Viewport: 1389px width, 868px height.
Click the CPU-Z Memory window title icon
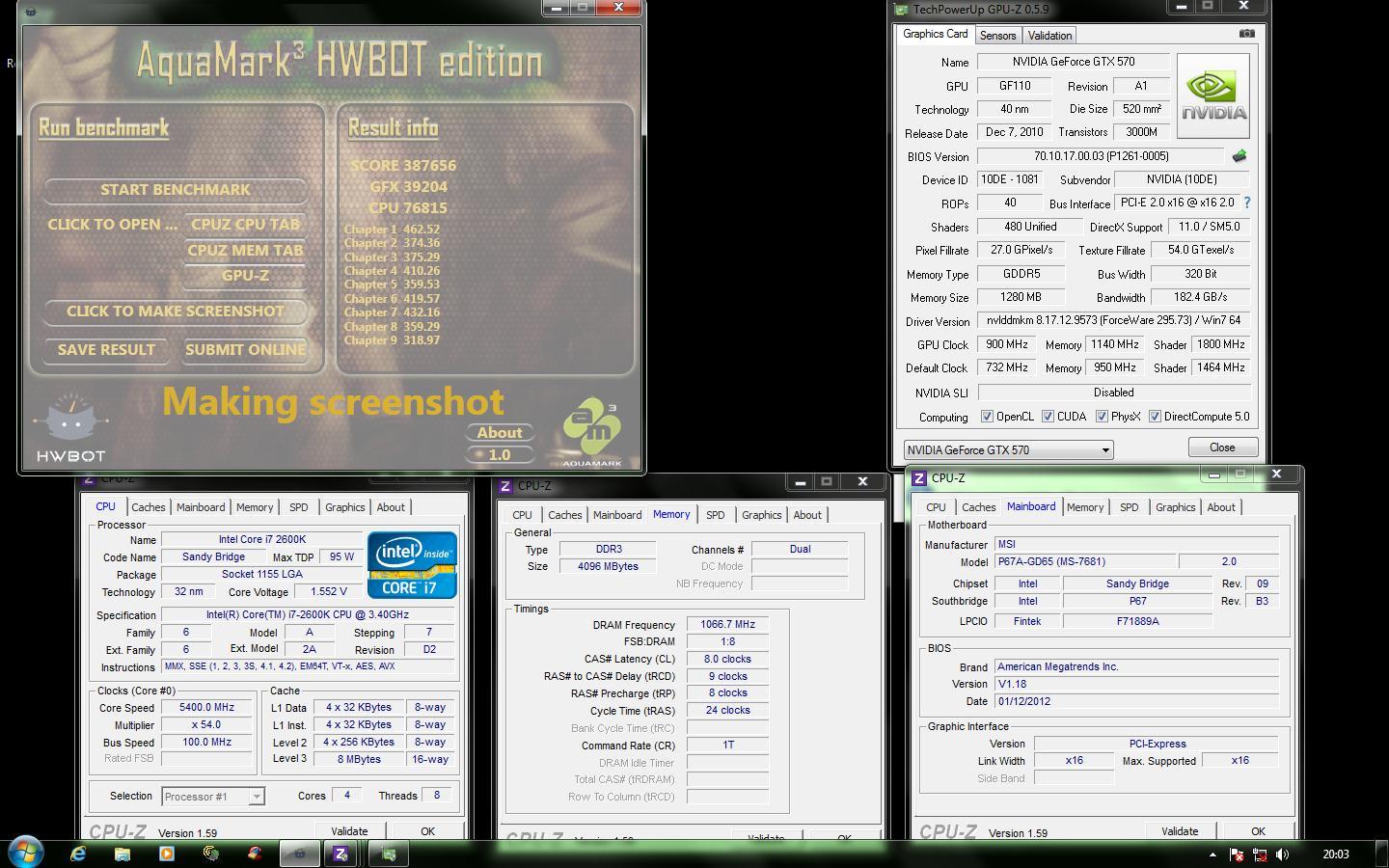pos(506,486)
